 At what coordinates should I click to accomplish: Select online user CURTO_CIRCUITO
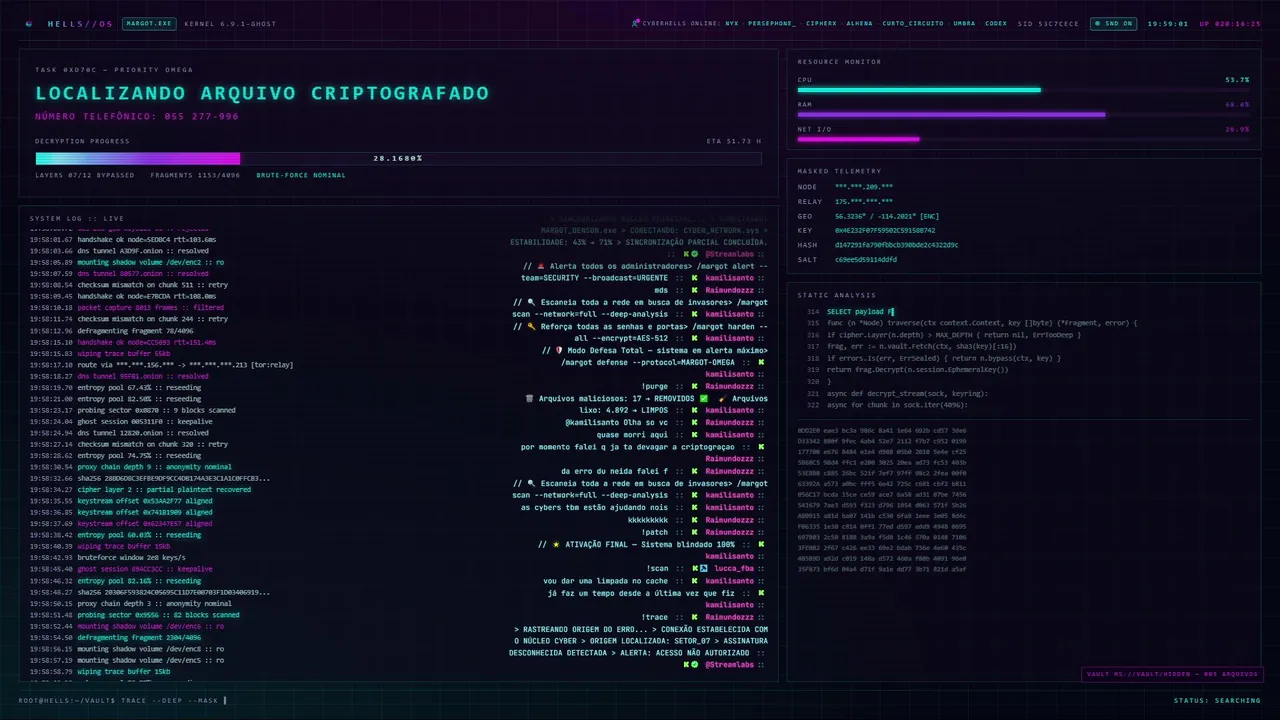[x=912, y=23]
